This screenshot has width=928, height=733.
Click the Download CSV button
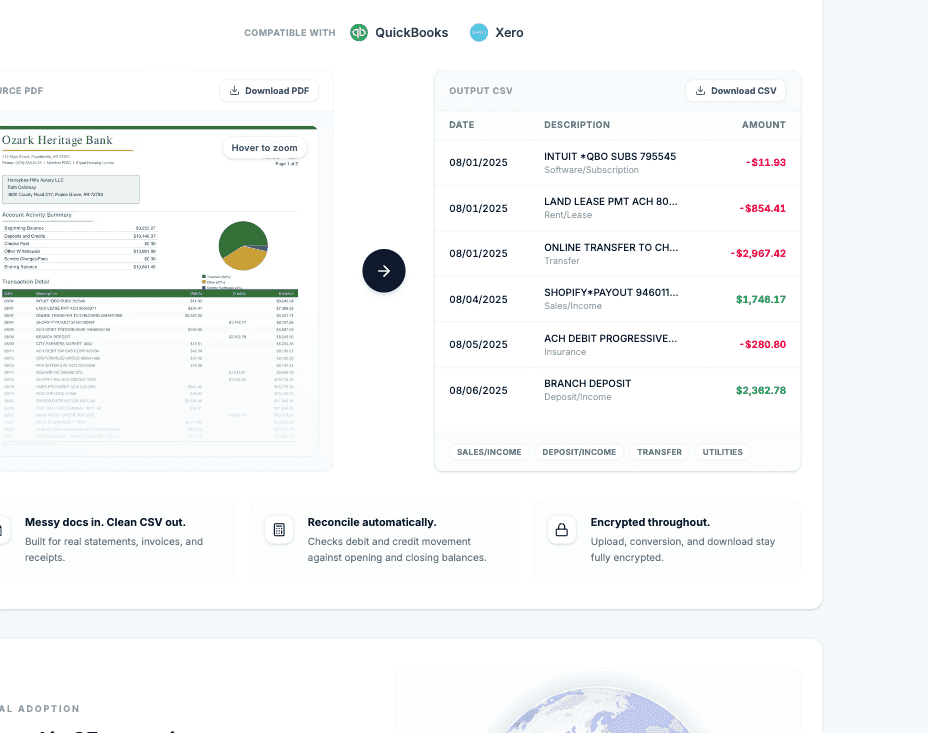(735, 90)
